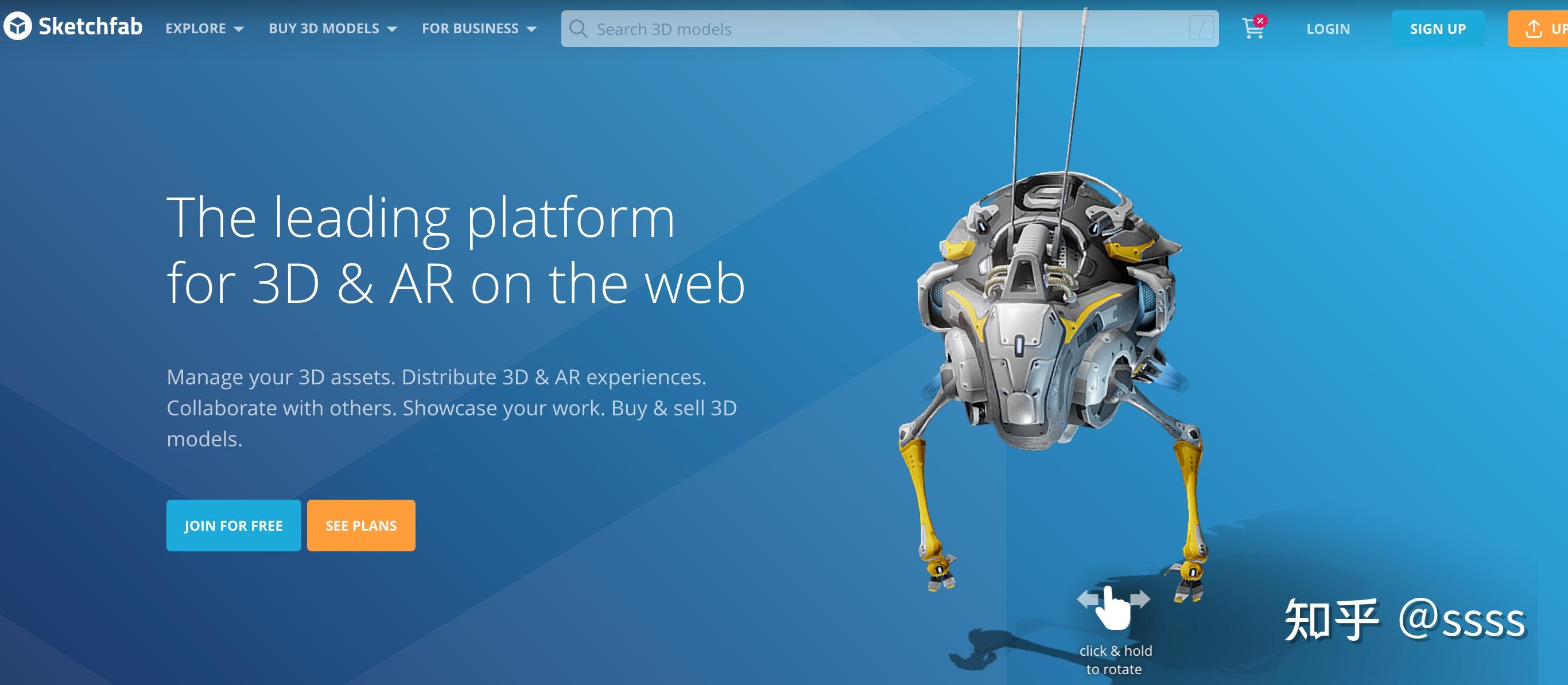Click the Sketchfab cube logo icon

tap(17, 26)
